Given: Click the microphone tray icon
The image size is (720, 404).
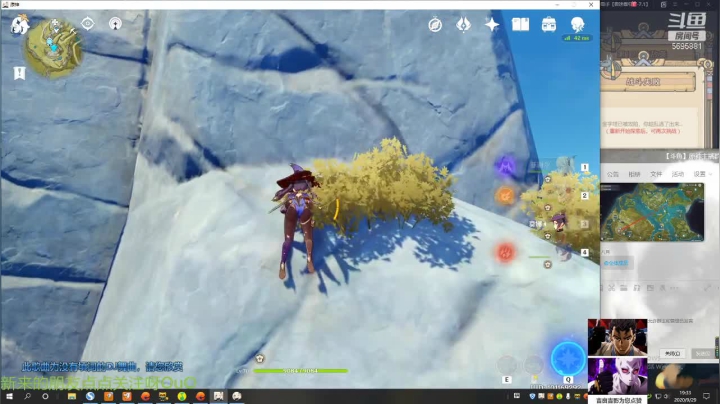Looking at the screenshot, I should 568,396.
